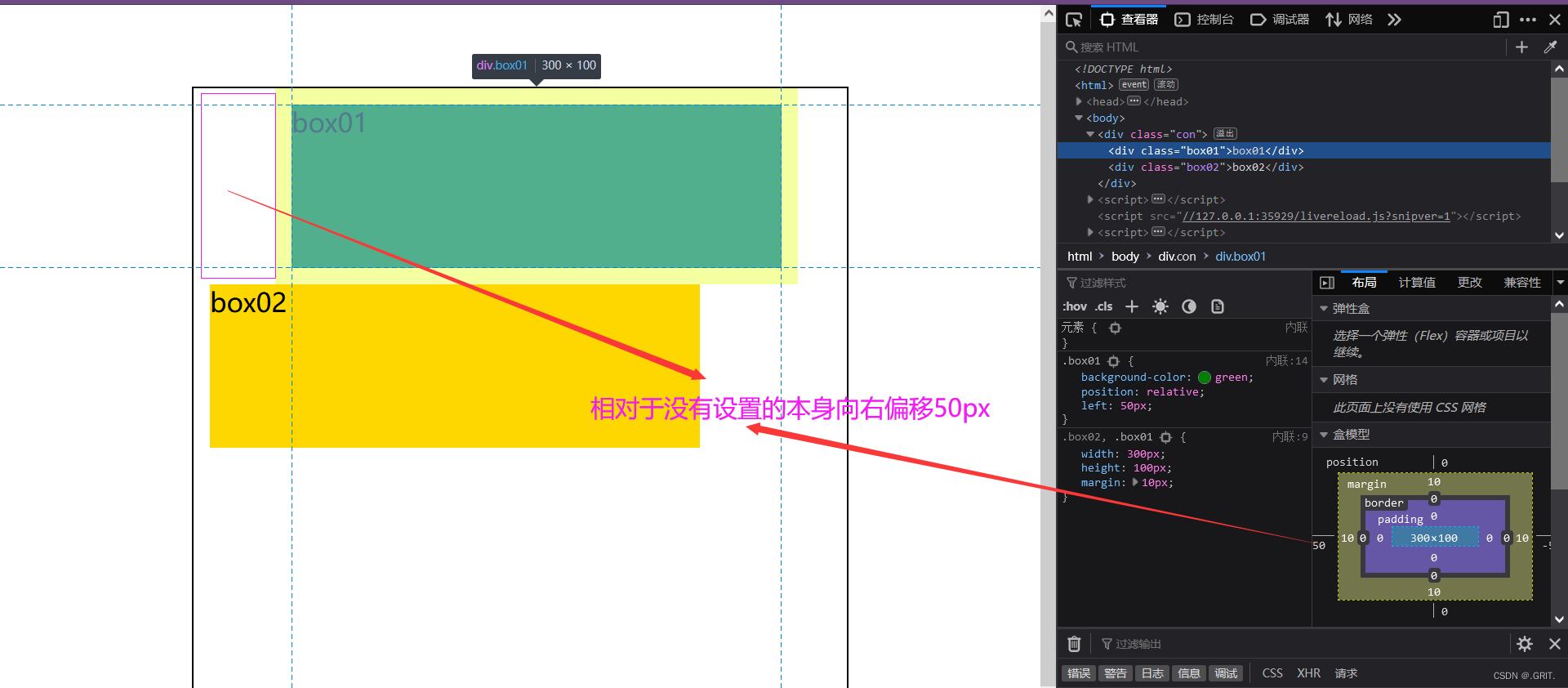Select the div class box02 node
1568x688 pixels.
1205,167
